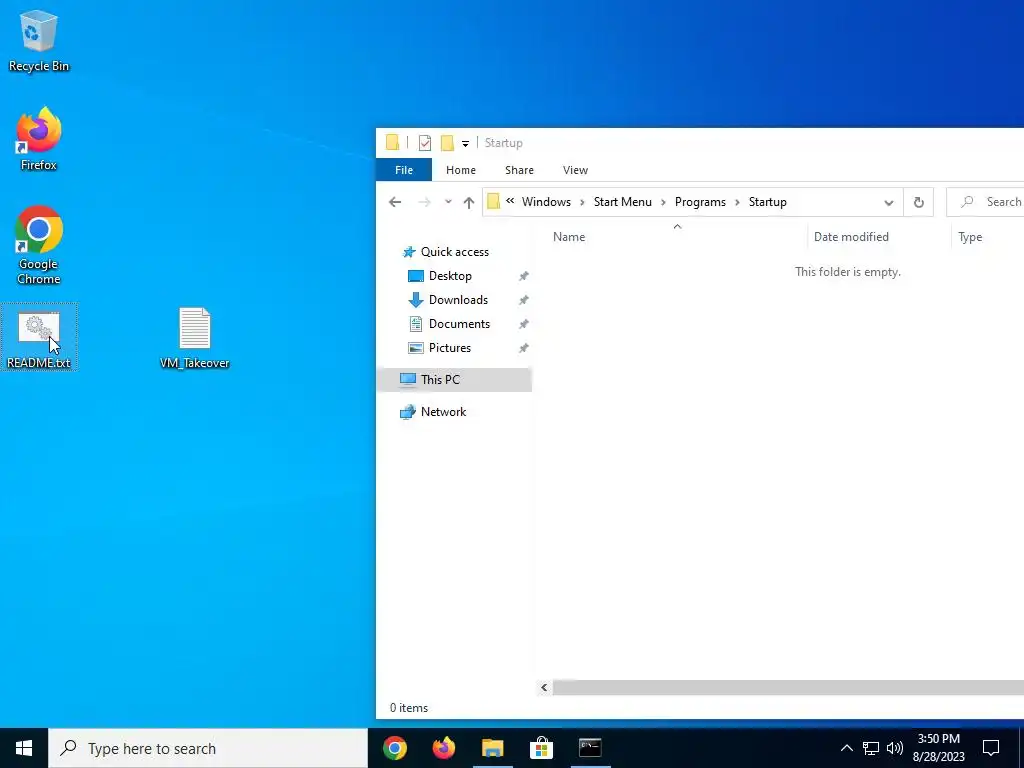Select This PC in navigation pane

454,379
